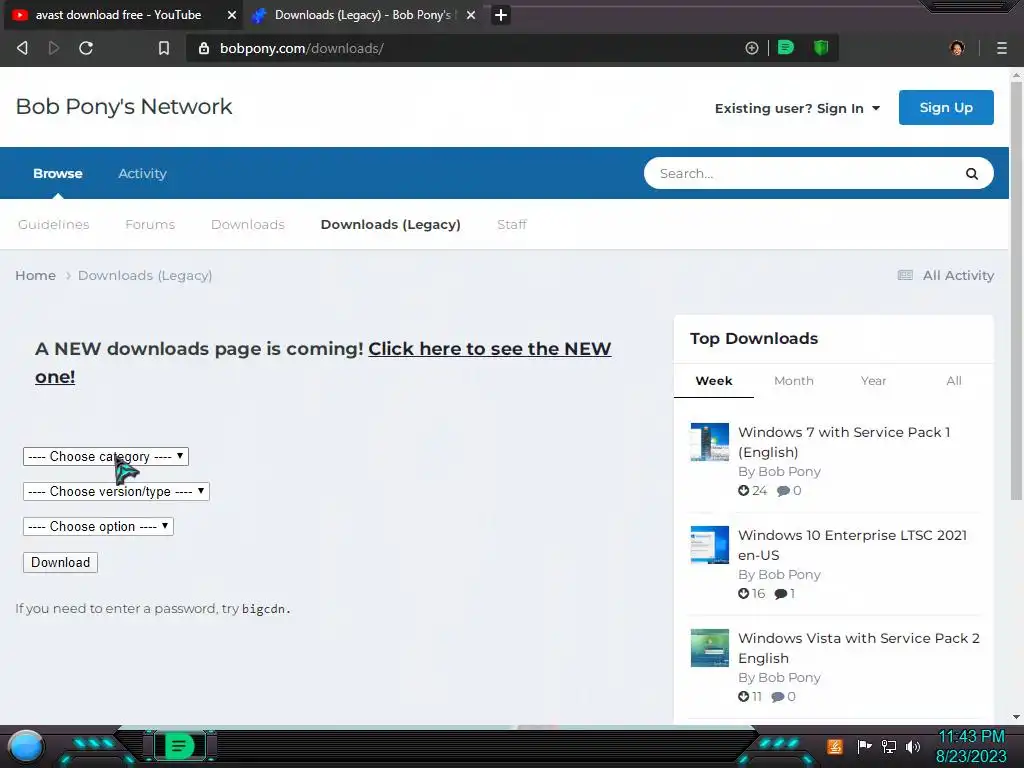Click the Search input field
This screenshot has height=768, width=1024.
tap(806, 174)
